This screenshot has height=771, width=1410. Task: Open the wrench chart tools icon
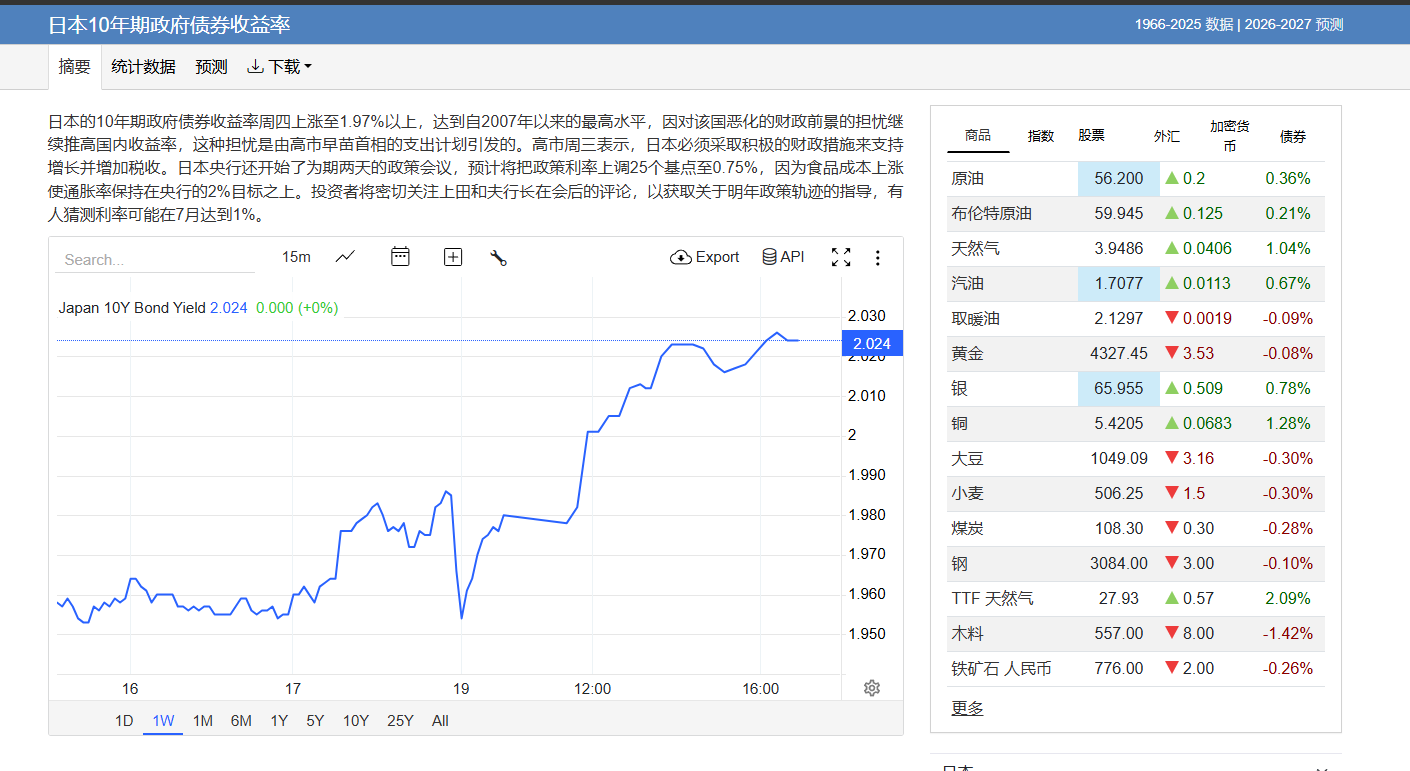(x=498, y=258)
